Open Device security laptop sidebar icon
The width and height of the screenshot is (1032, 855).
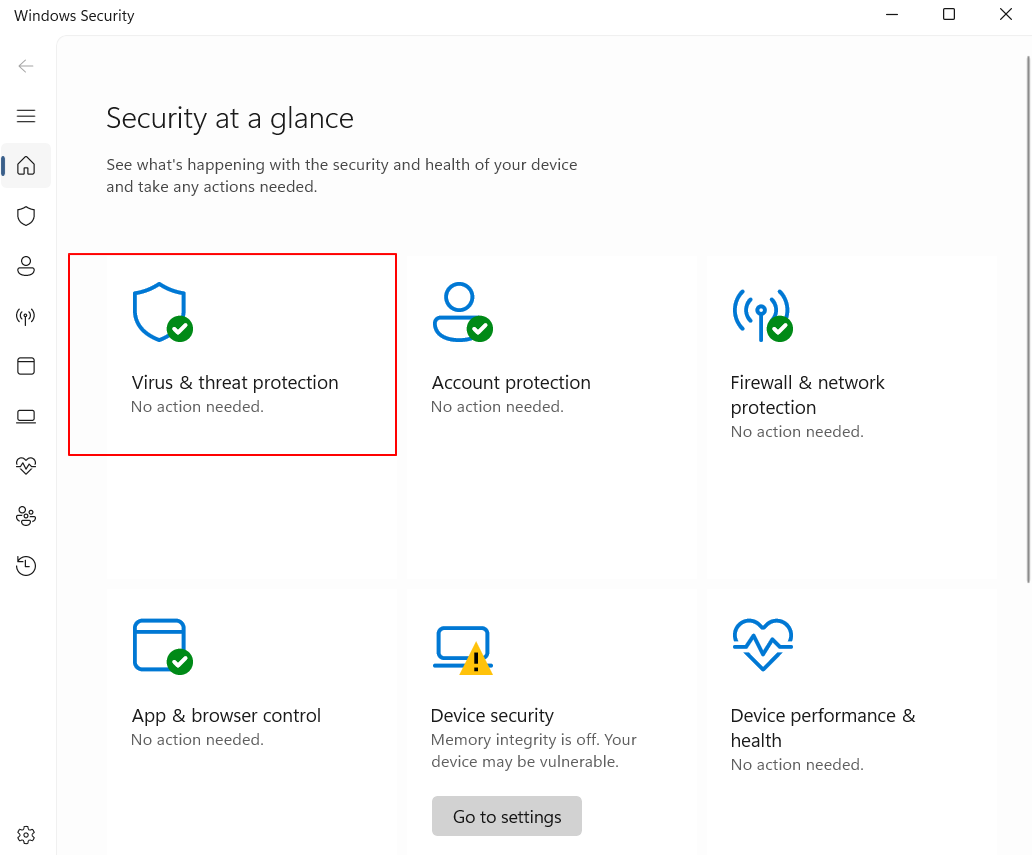(x=26, y=416)
